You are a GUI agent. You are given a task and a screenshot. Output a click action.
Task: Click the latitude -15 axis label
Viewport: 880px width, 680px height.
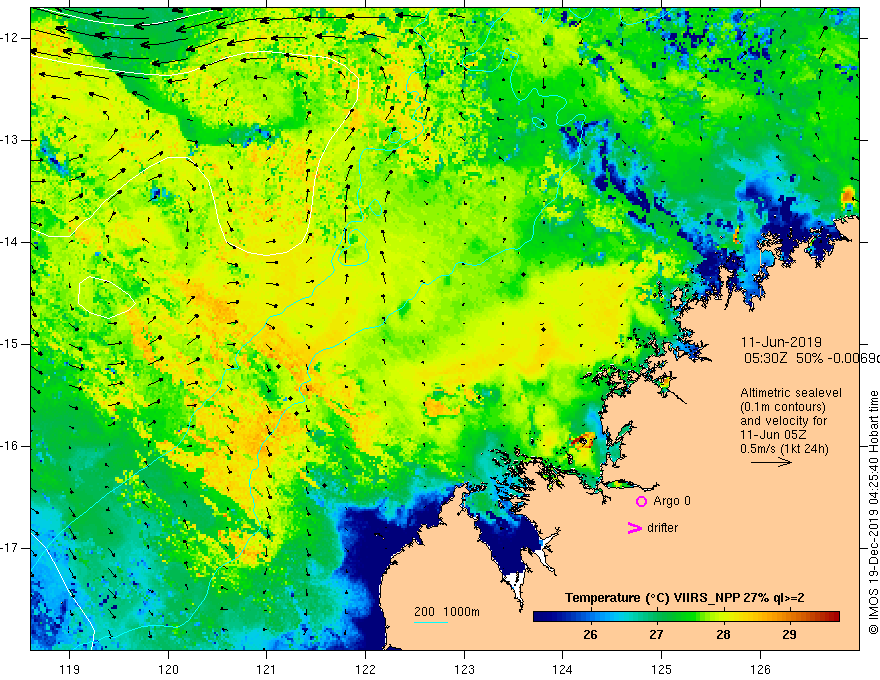pyautogui.click(x=10, y=344)
